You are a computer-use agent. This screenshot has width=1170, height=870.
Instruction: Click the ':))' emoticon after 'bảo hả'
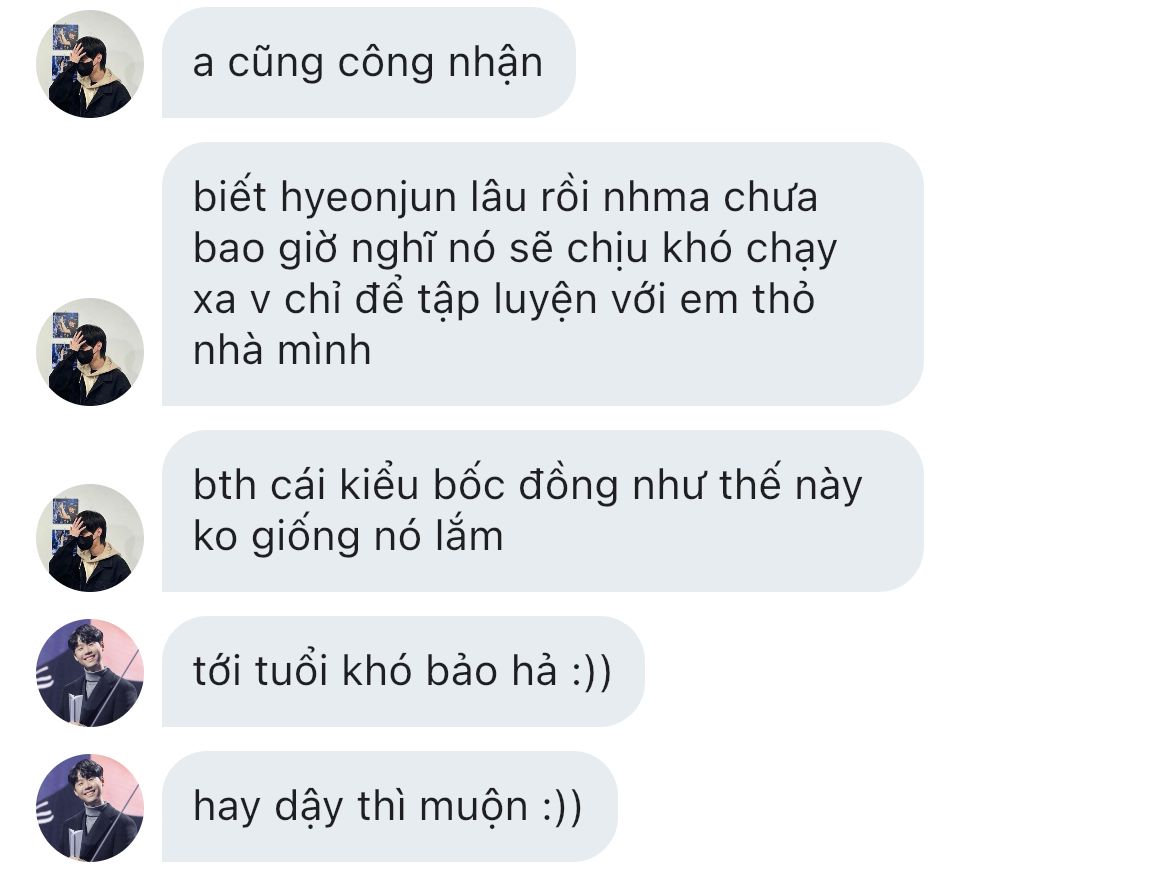(x=591, y=671)
